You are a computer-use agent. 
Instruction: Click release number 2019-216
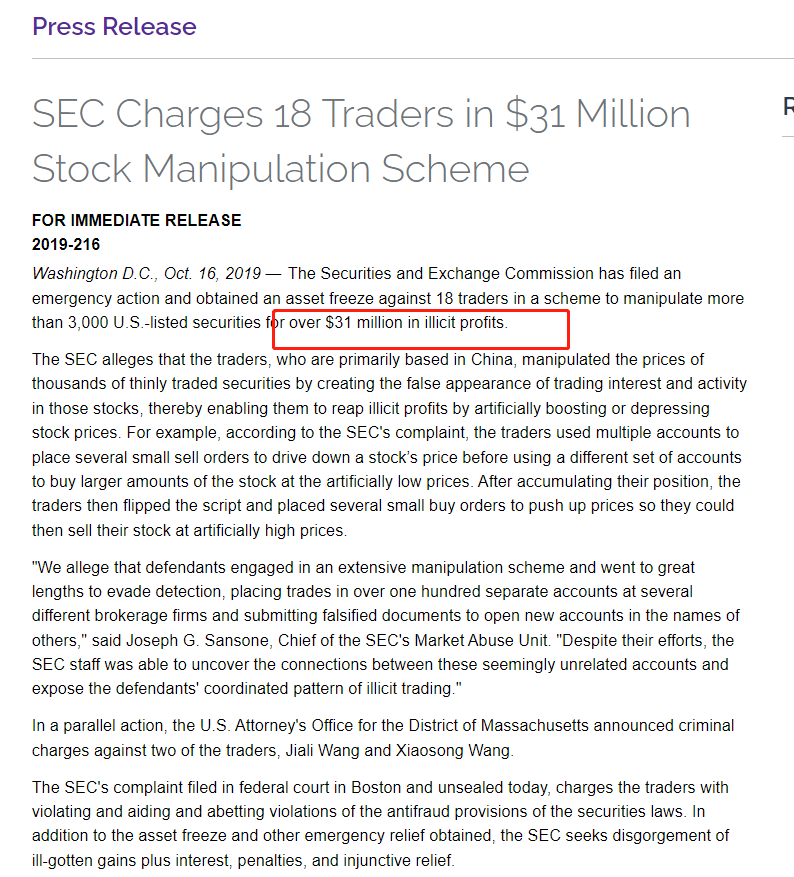coord(66,244)
